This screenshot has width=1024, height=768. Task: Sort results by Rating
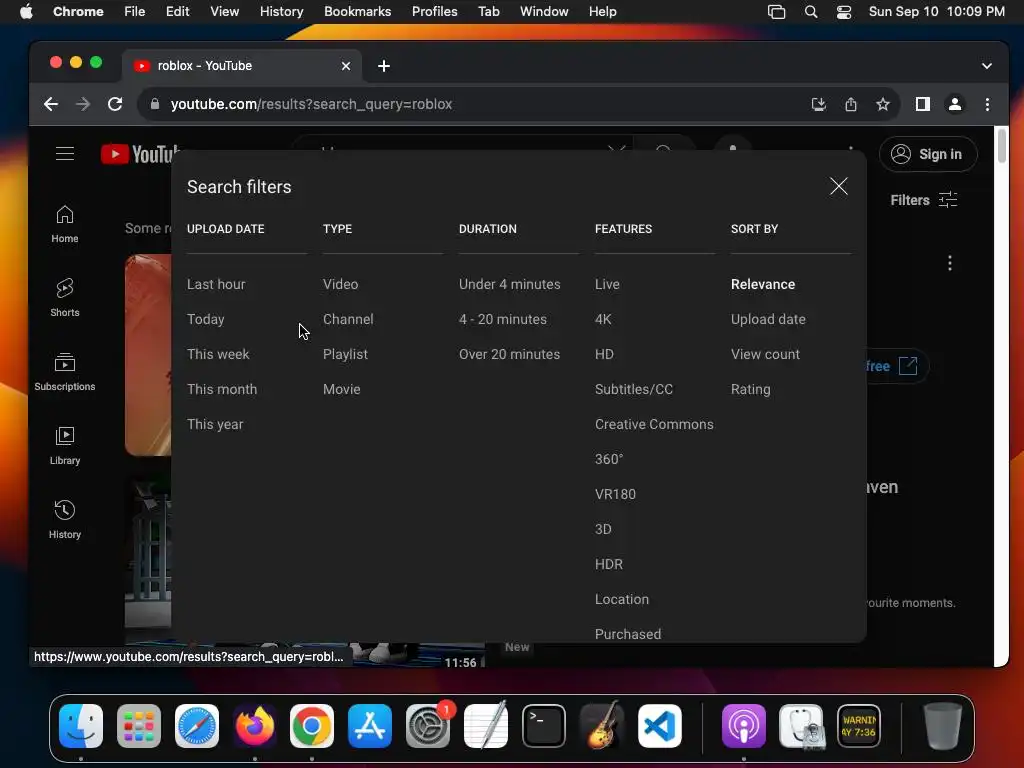coord(750,389)
